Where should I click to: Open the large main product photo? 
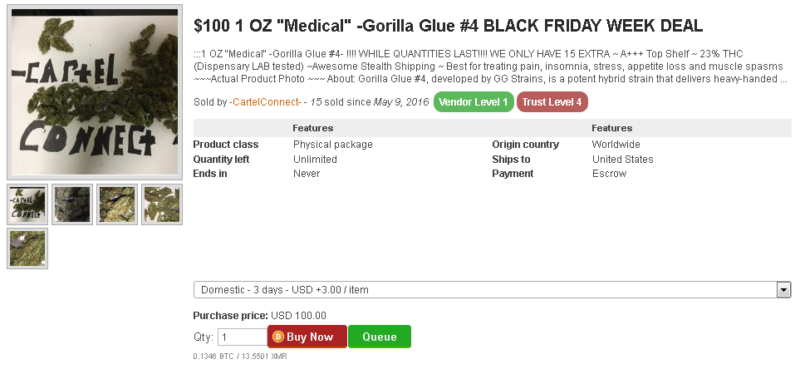tap(94, 92)
